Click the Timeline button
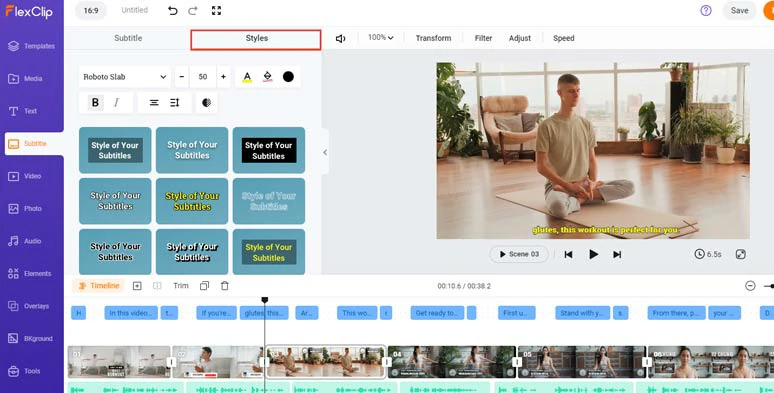774x393 pixels. pos(99,286)
